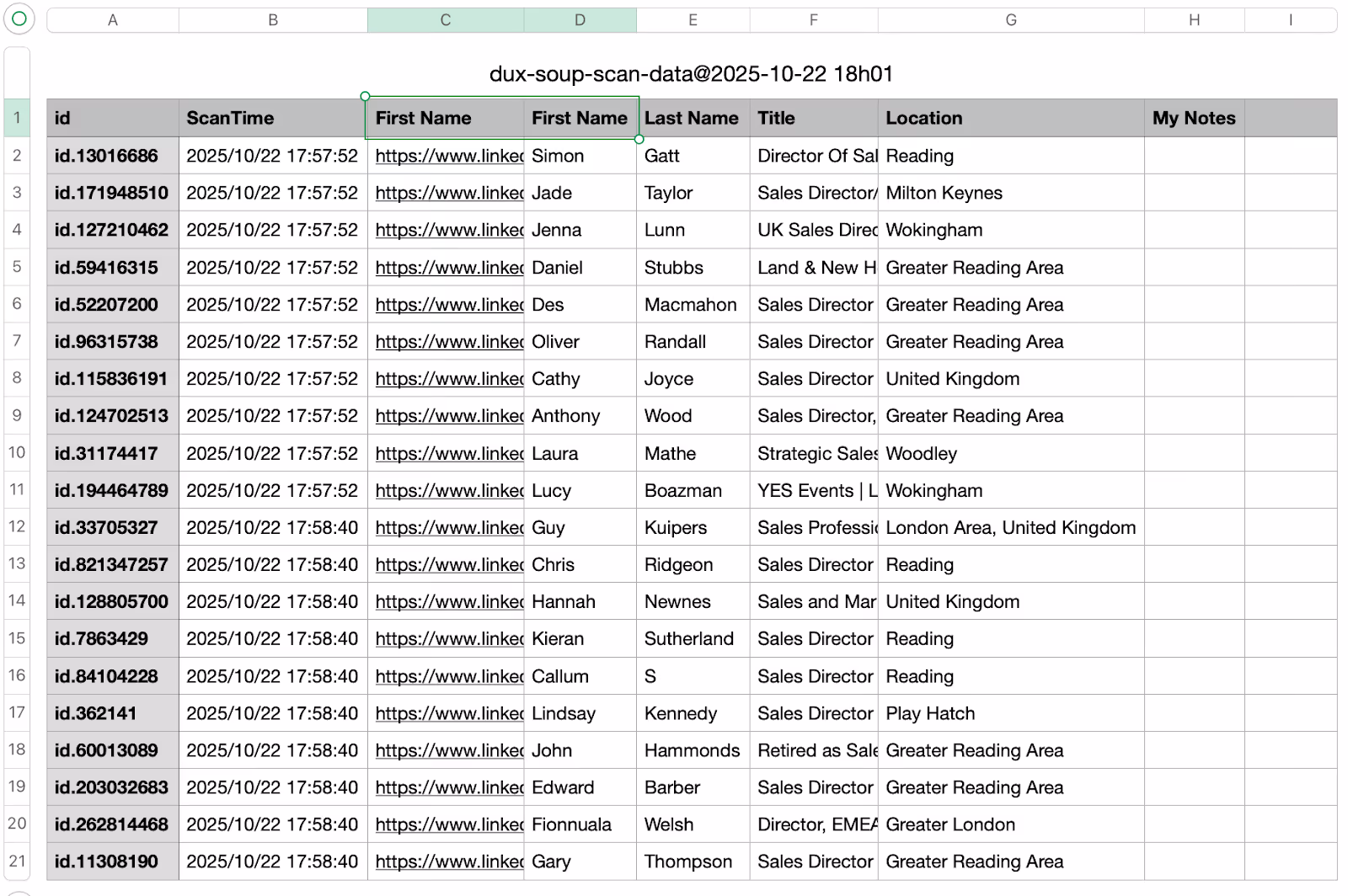Click cell id.13016686

tap(113, 156)
